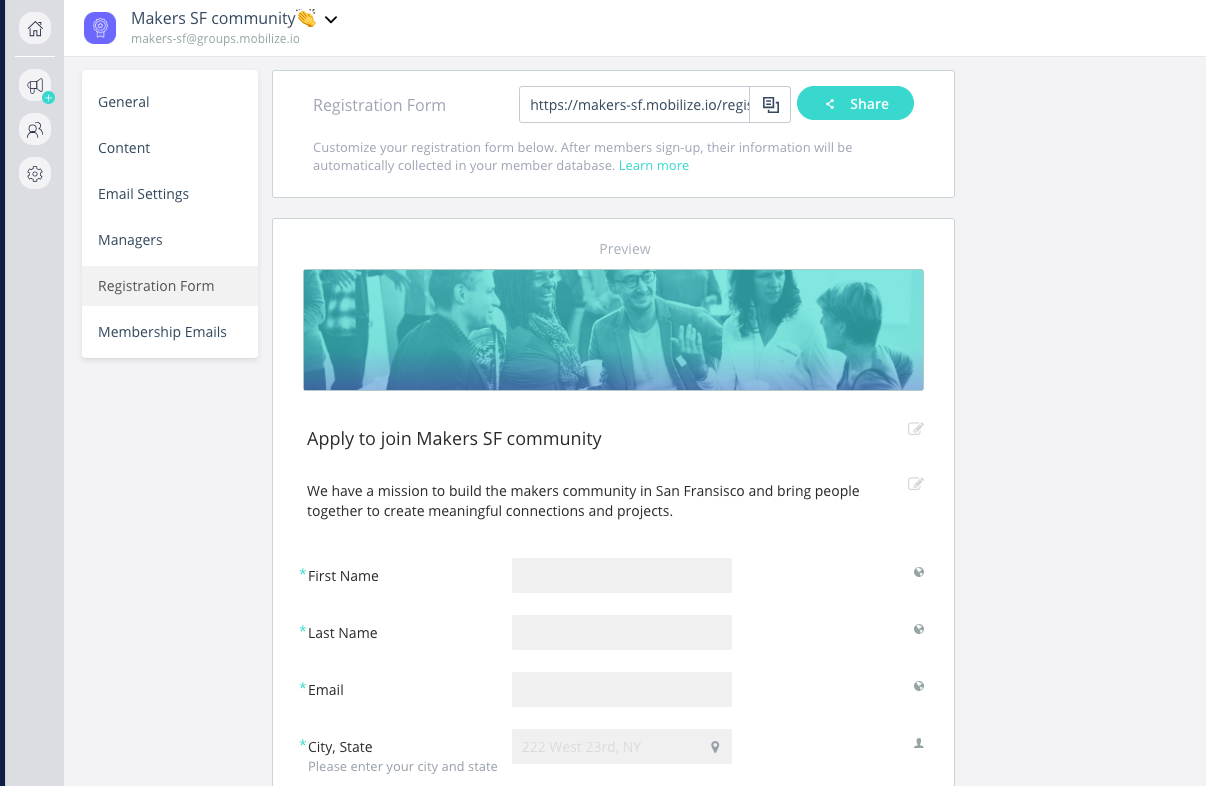Edit the form description with pencil icon
The image size is (1206, 786).
tap(915, 484)
